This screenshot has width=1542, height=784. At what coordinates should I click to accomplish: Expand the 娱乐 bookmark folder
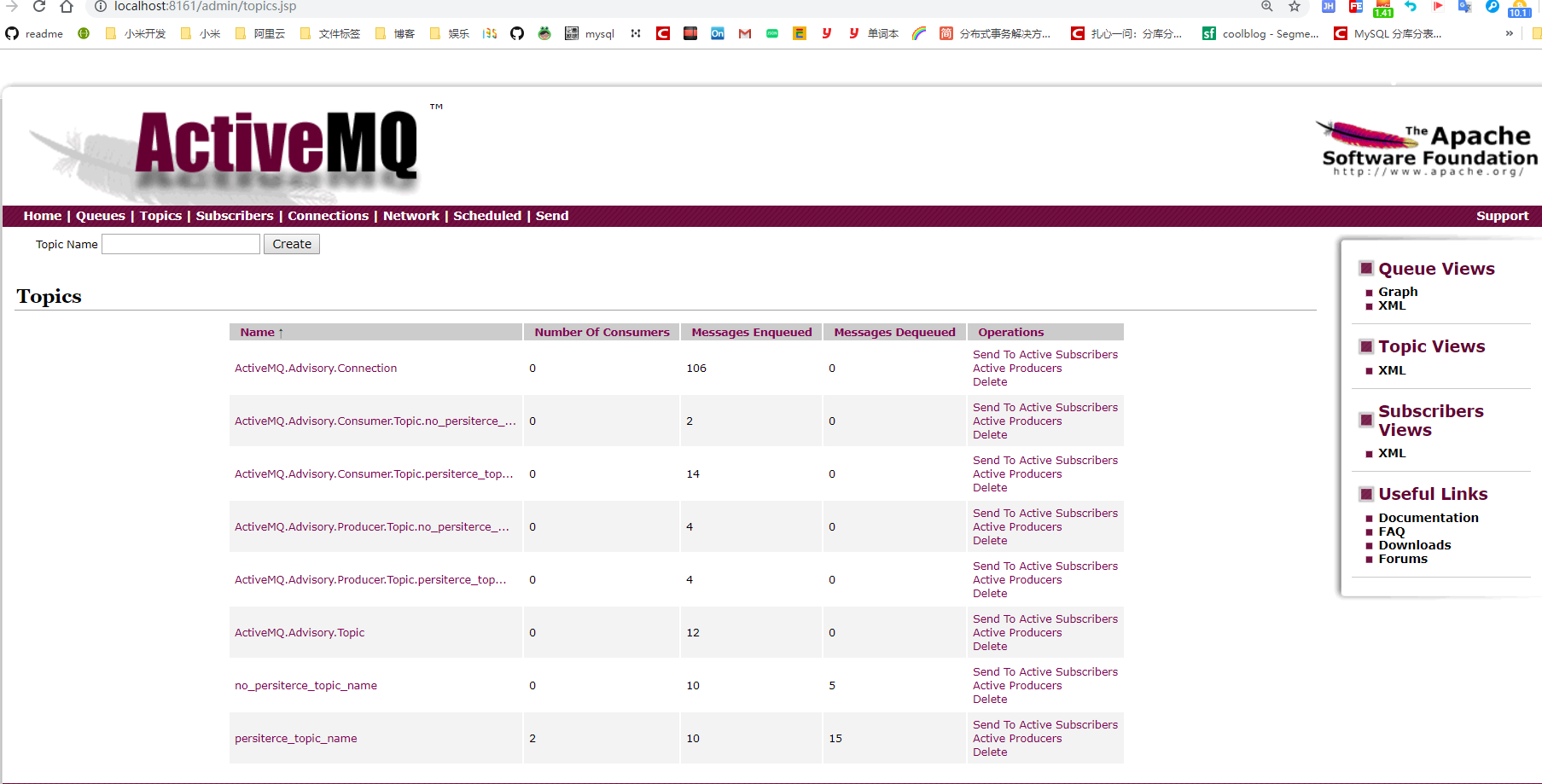tap(450, 33)
